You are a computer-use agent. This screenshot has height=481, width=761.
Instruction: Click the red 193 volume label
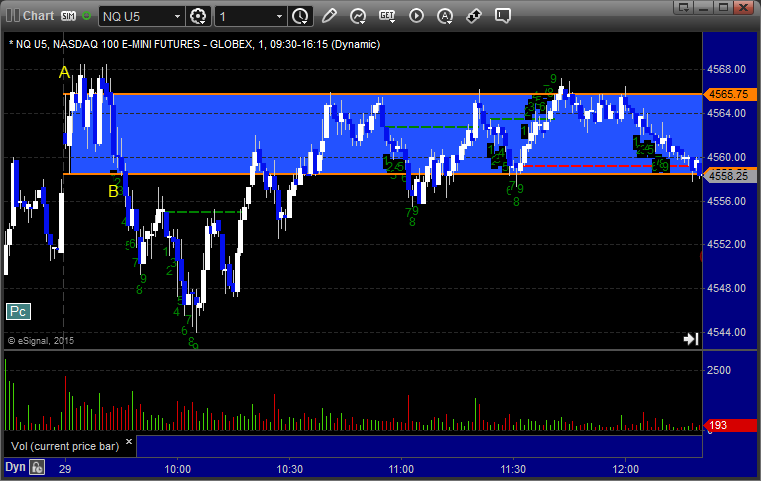pyautogui.click(x=729, y=426)
